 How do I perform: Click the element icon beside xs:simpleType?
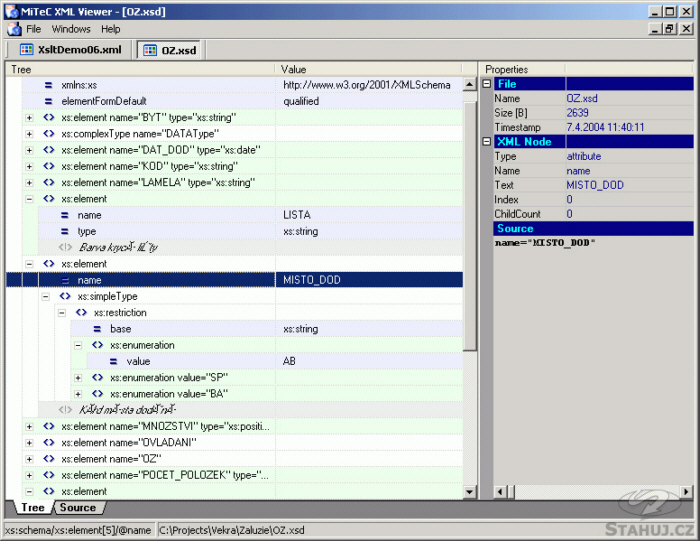65,296
